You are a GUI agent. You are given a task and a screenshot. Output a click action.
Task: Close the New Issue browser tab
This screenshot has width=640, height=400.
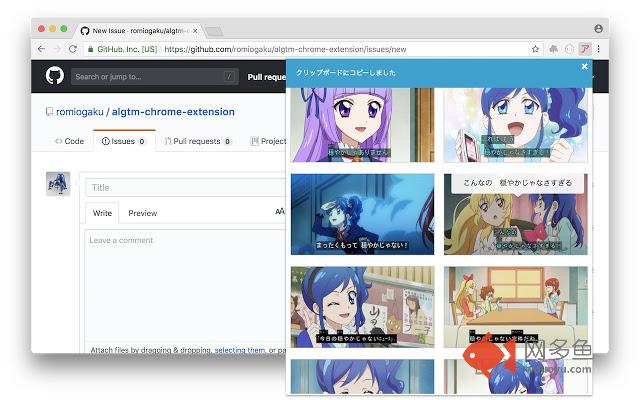pyautogui.click(x=195, y=31)
